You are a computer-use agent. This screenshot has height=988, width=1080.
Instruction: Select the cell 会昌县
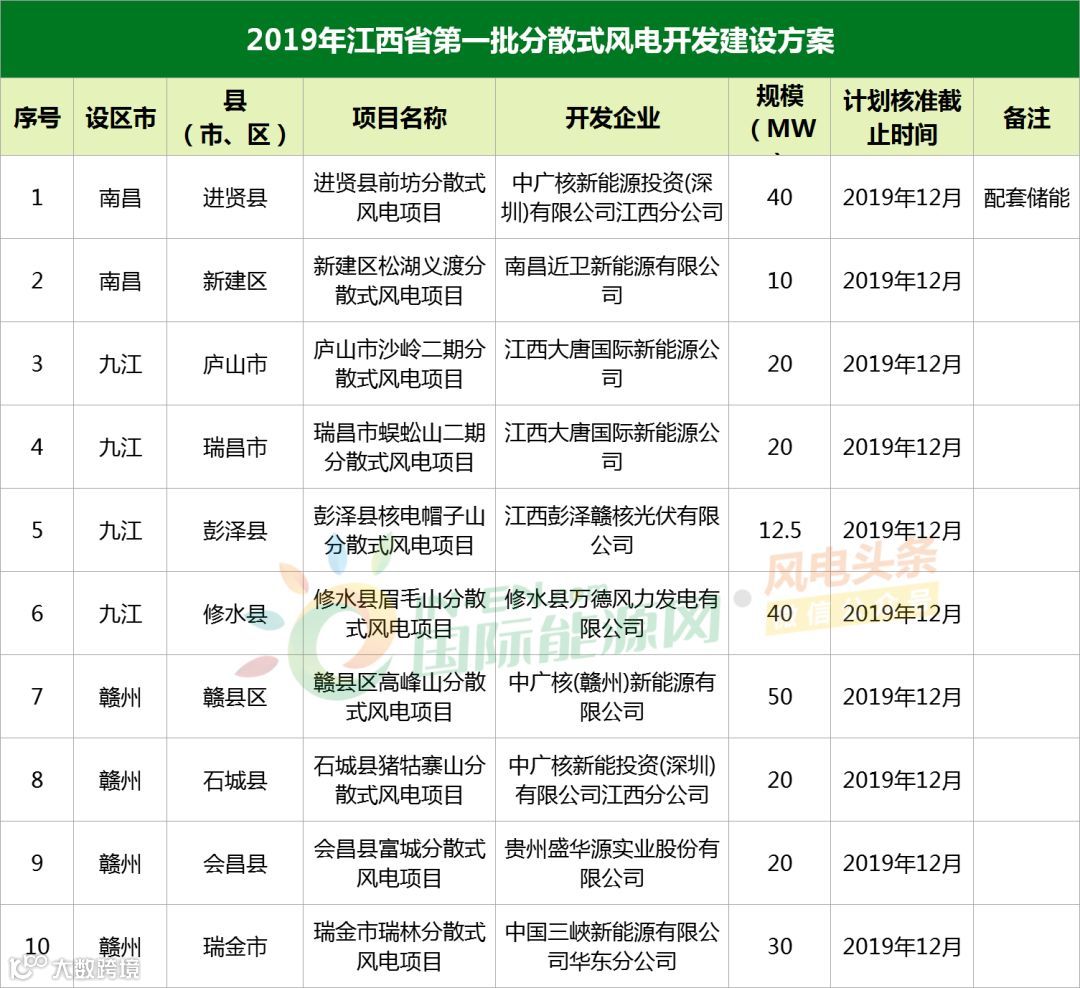pos(235,864)
